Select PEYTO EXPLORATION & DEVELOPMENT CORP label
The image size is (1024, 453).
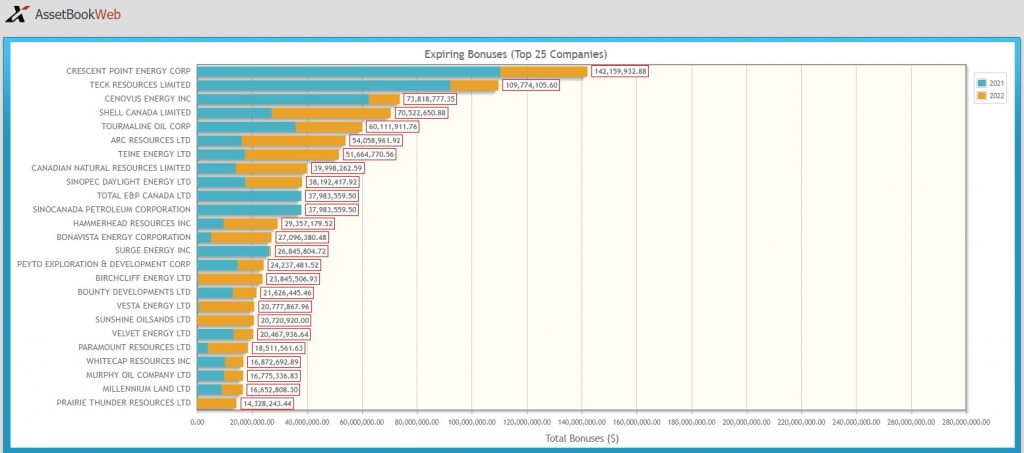pos(104,265)
